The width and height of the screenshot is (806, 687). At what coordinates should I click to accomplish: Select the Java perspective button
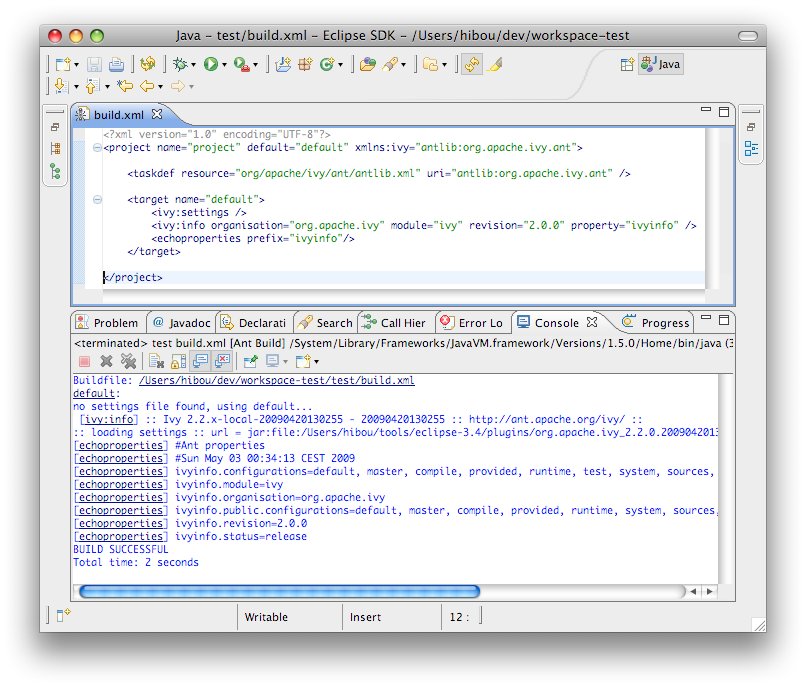[662, 64]
